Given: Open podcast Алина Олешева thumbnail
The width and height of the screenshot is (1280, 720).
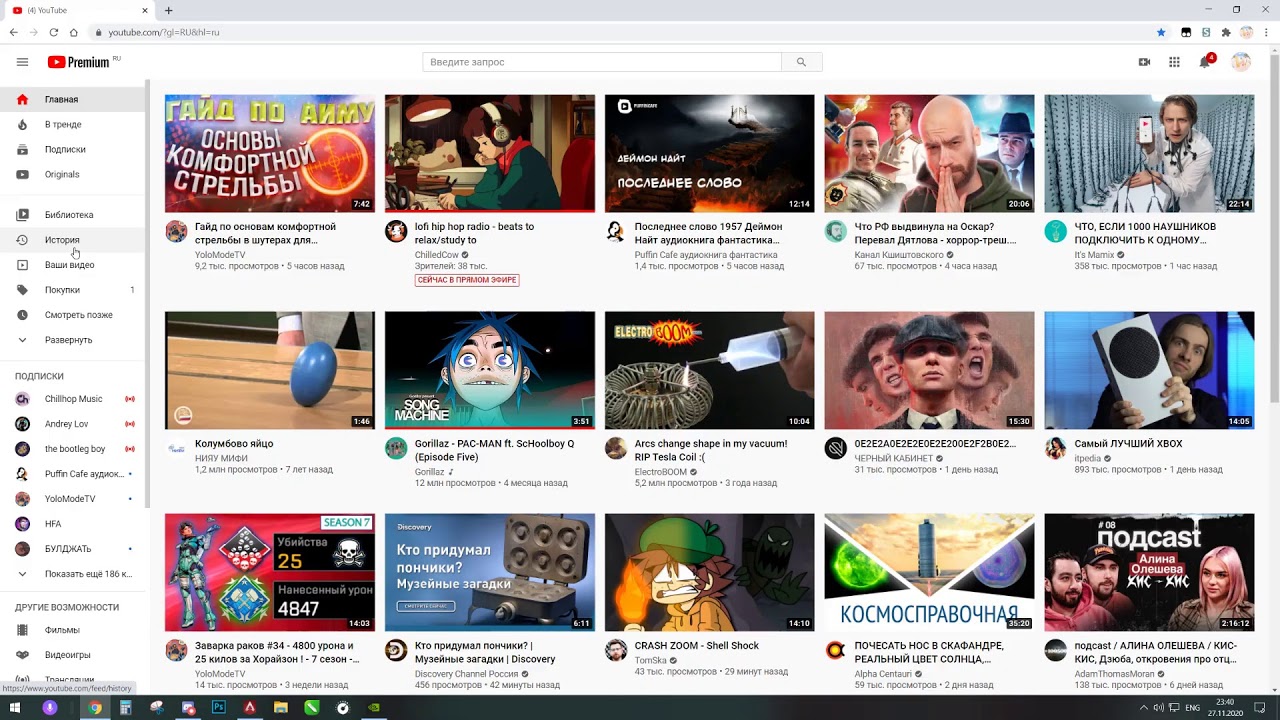Looking at the screenshot, I should 1149,572.
